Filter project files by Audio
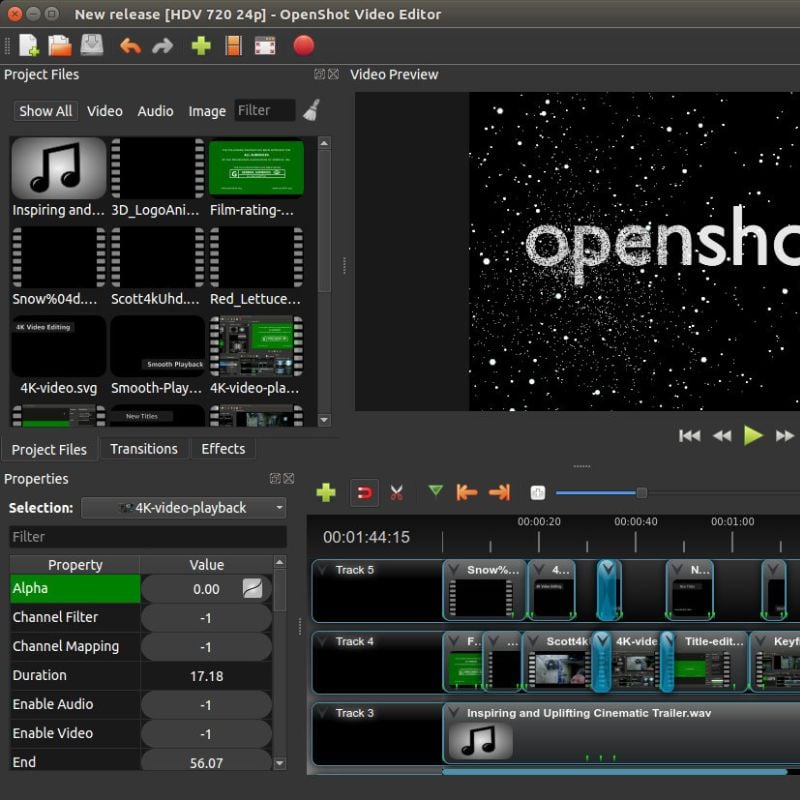Image resolution: width=800 pixels, height=800 pixels. (x=155, y=111)
